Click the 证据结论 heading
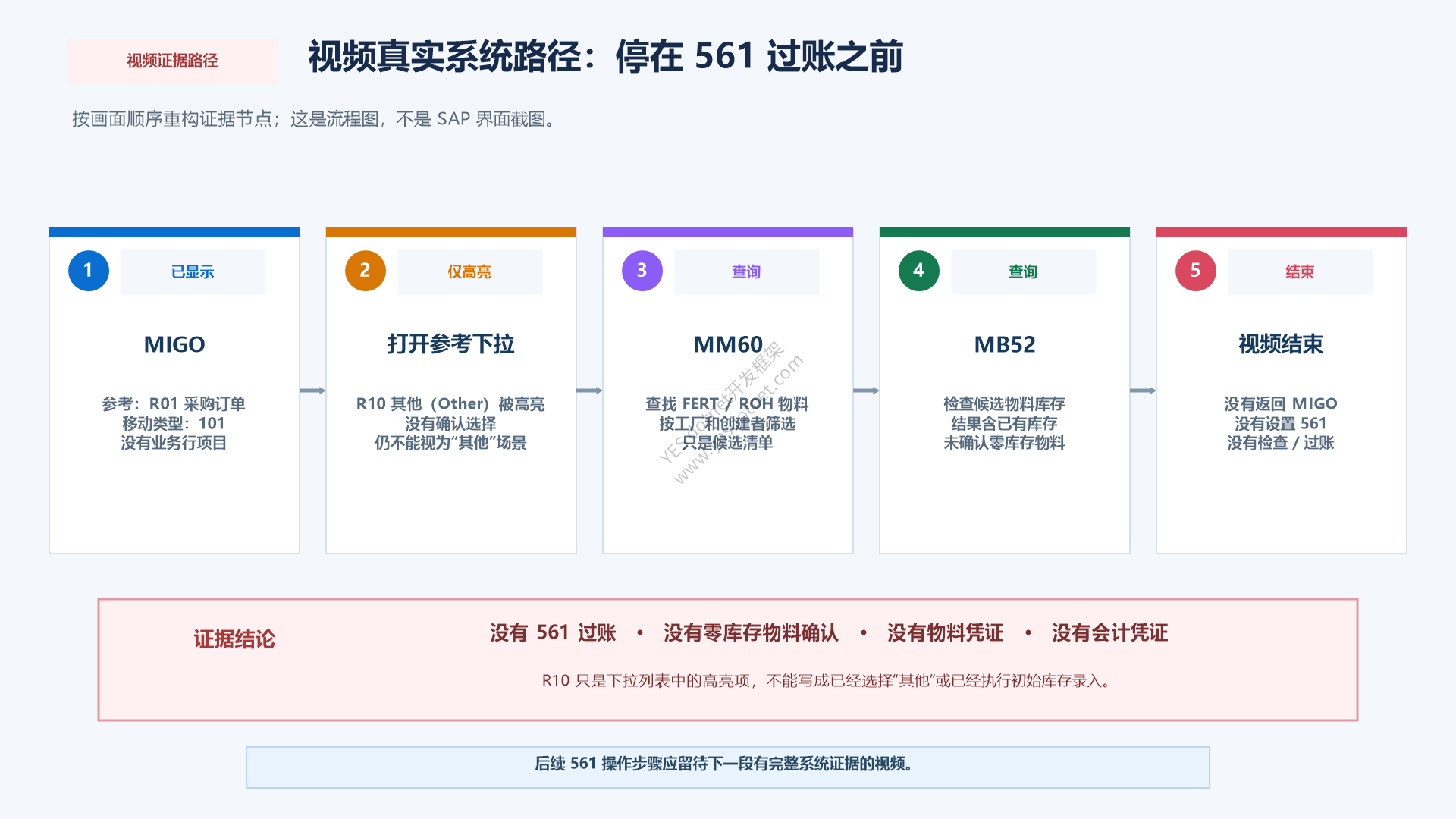This screenshot has width=1456, height=819. [234, 639]
